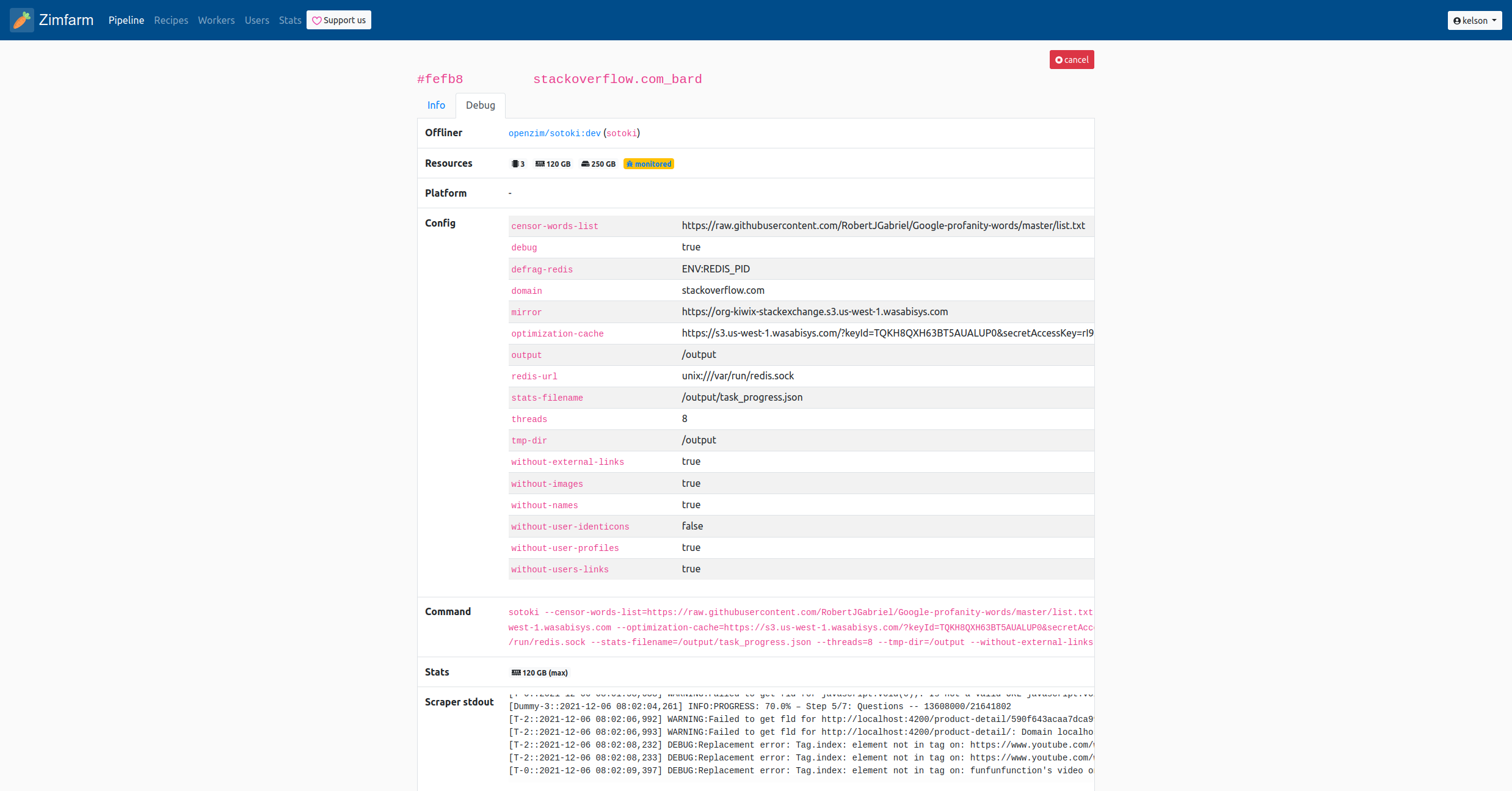Screen dimensions: 1512x791
Task: Click the stop icon on the cancel button
Action: [x=1059, y=60]
